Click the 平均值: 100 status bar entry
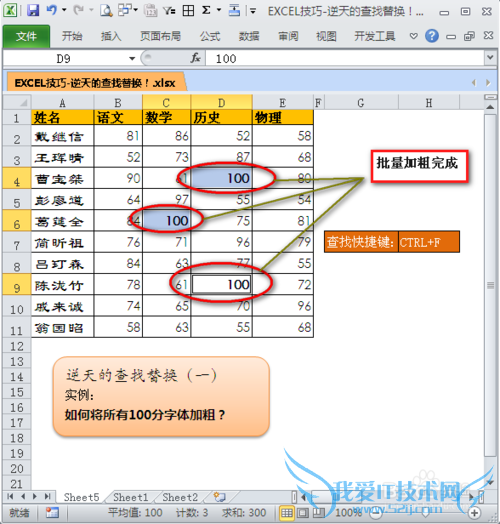Viewport: 500px width, 524px height. pos(135,513)
